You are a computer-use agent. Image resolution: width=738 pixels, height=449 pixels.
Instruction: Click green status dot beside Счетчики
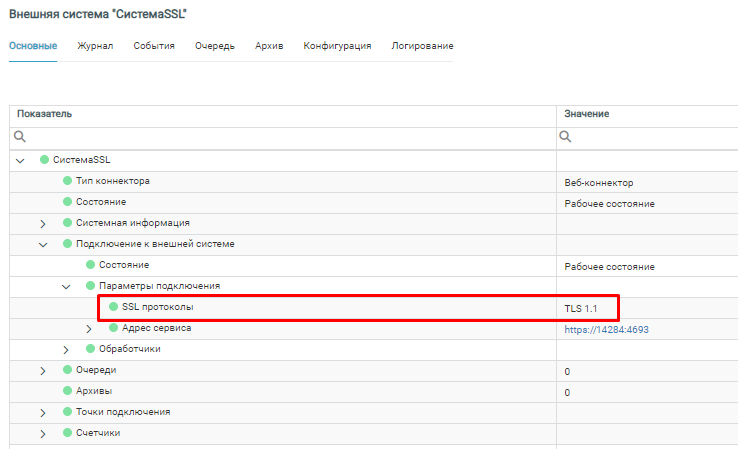coord(68,433)
